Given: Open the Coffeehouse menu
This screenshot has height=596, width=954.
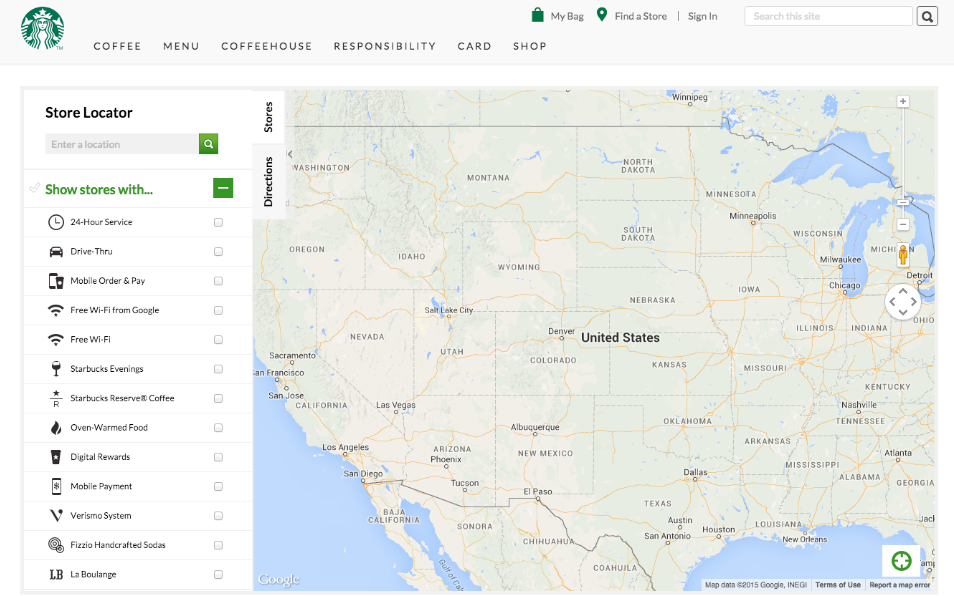Looking at the screenshot, I should pyautogui.click(x=266, y=46).
